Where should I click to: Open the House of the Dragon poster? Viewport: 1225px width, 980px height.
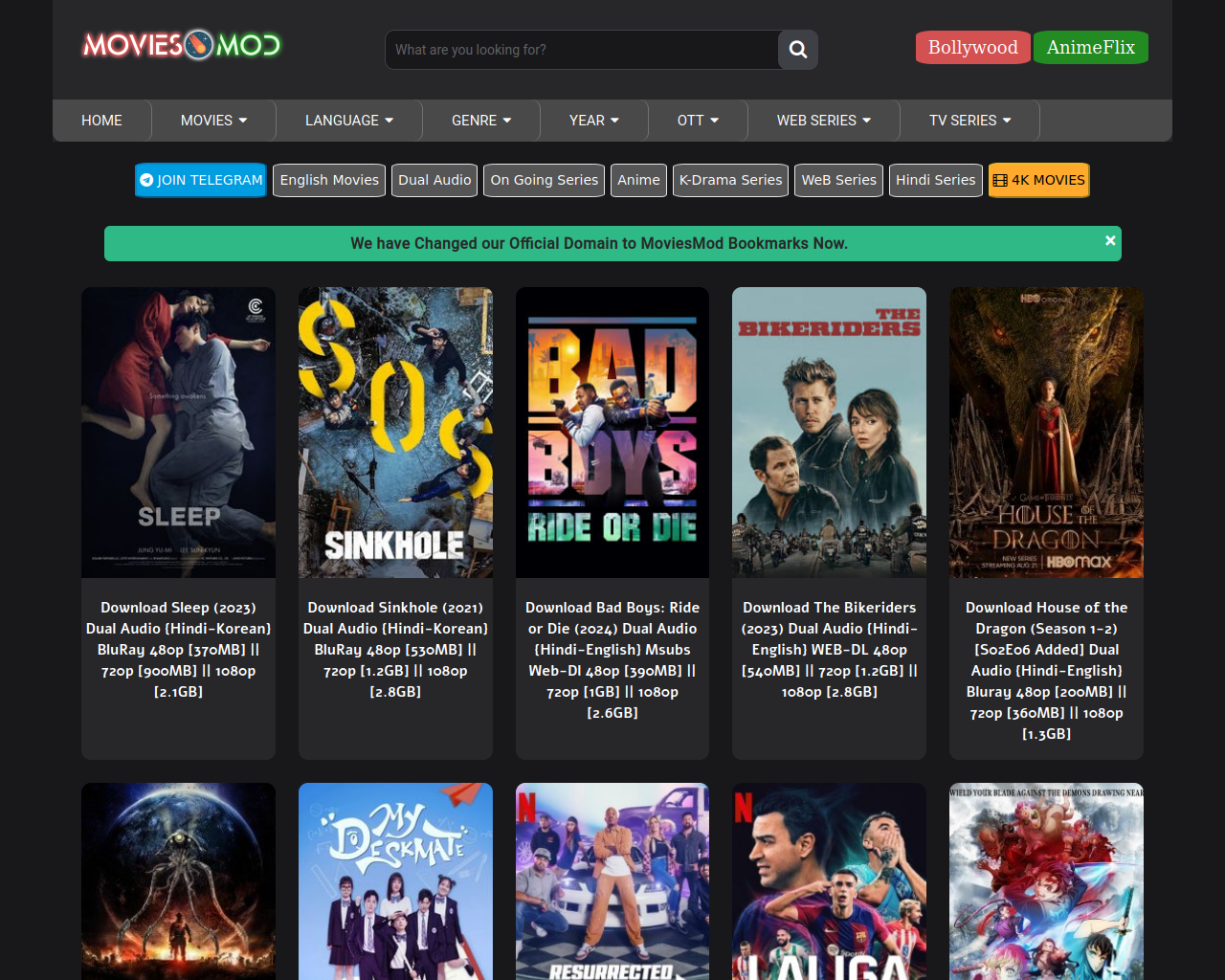tap(1046, 433)
